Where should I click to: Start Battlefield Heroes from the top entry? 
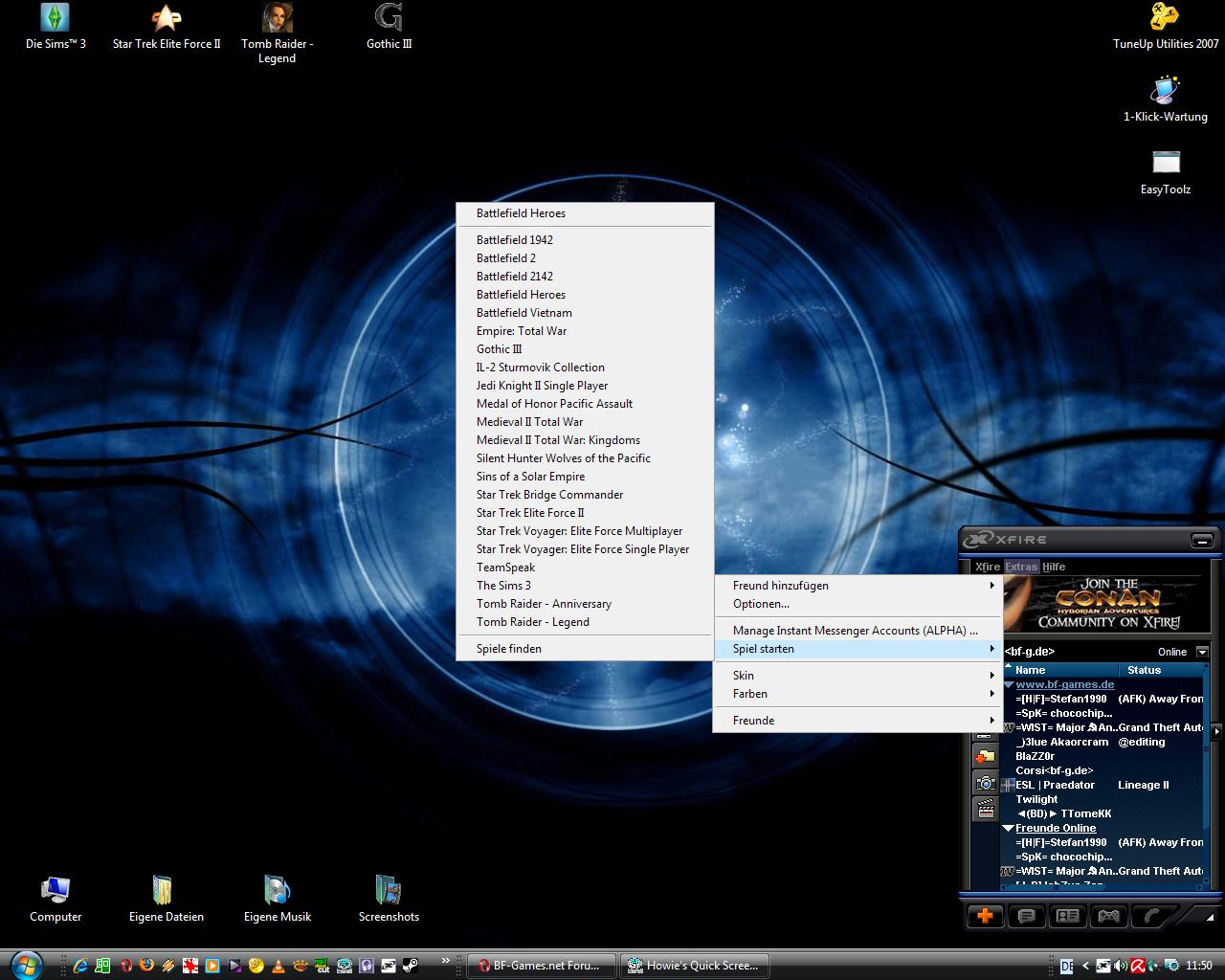coord(585,213)
